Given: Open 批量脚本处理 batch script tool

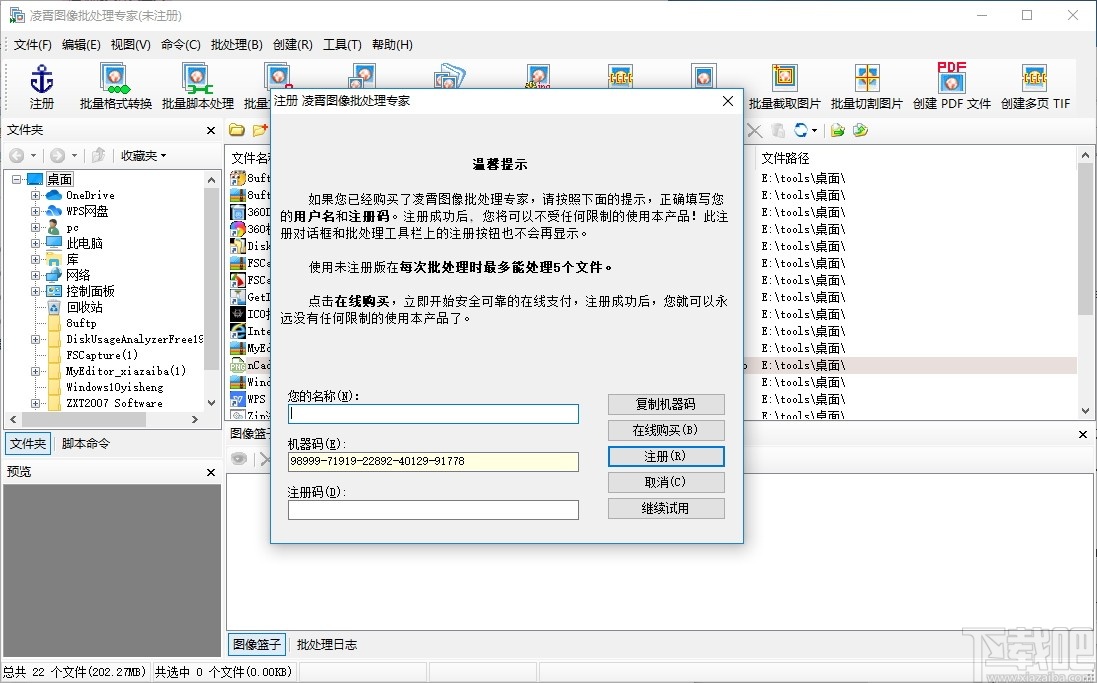Looking at the screenshot, I should pos(198,87).
